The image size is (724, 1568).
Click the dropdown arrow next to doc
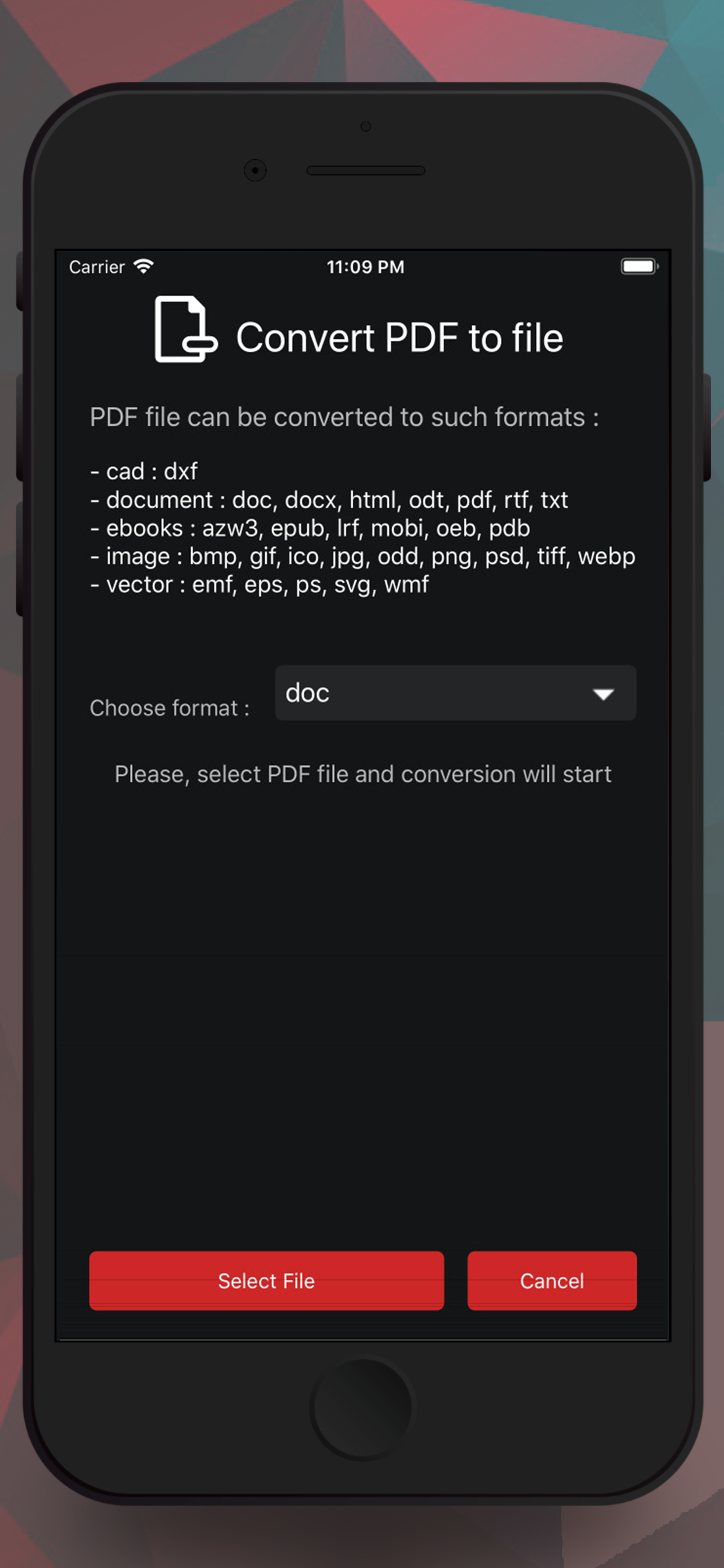tap(603, 694)
